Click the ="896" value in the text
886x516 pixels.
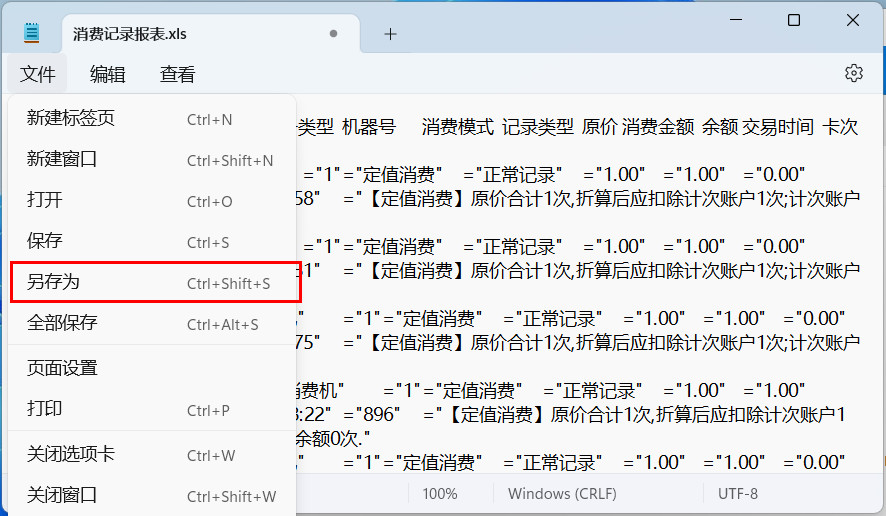pyautogui.click(x=371, y=414)
